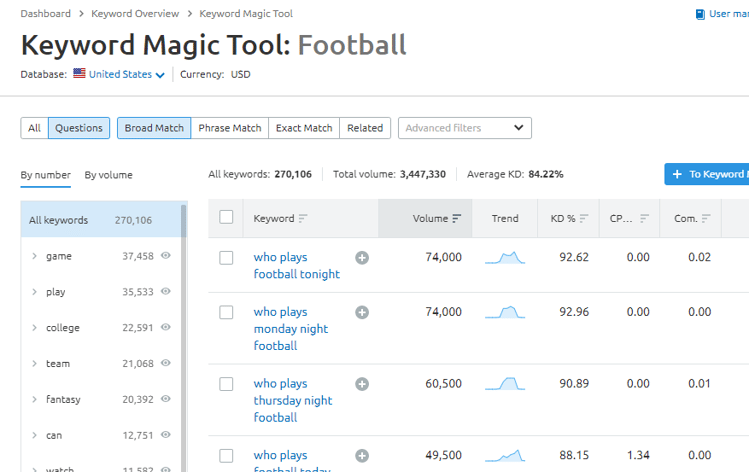The height and width of the screenshot is (472, 749).
Task: Click the average KD 84.22% value
Action: point(546,174)
